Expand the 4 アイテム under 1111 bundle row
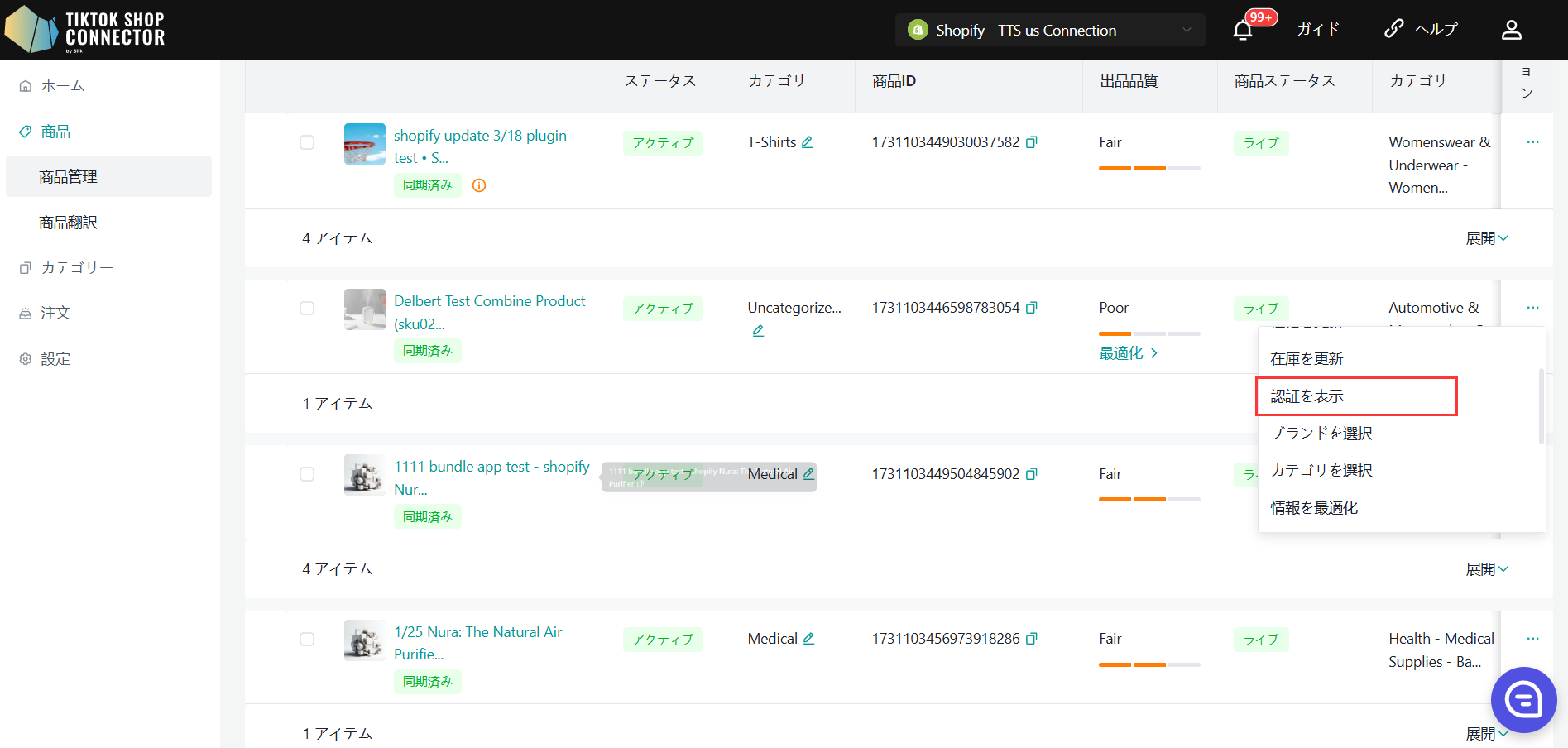This screenshot has height=748, width=1568. (x=1487, y=569)
